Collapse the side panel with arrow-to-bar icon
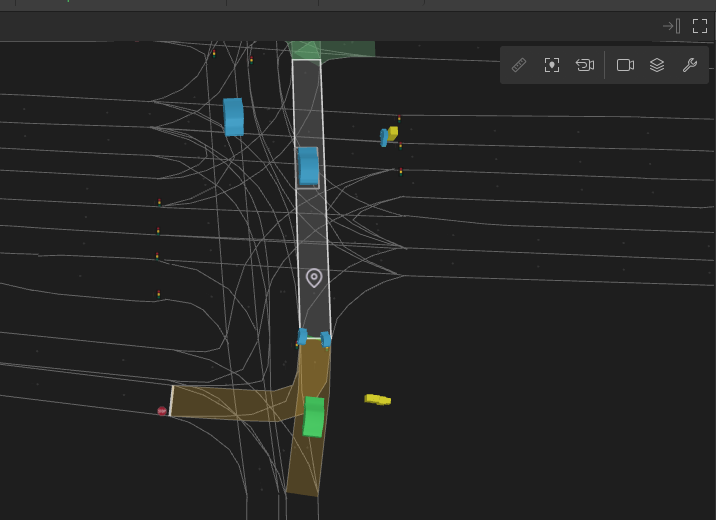Screen dimensions: 716x520 (x=671, y=26)
